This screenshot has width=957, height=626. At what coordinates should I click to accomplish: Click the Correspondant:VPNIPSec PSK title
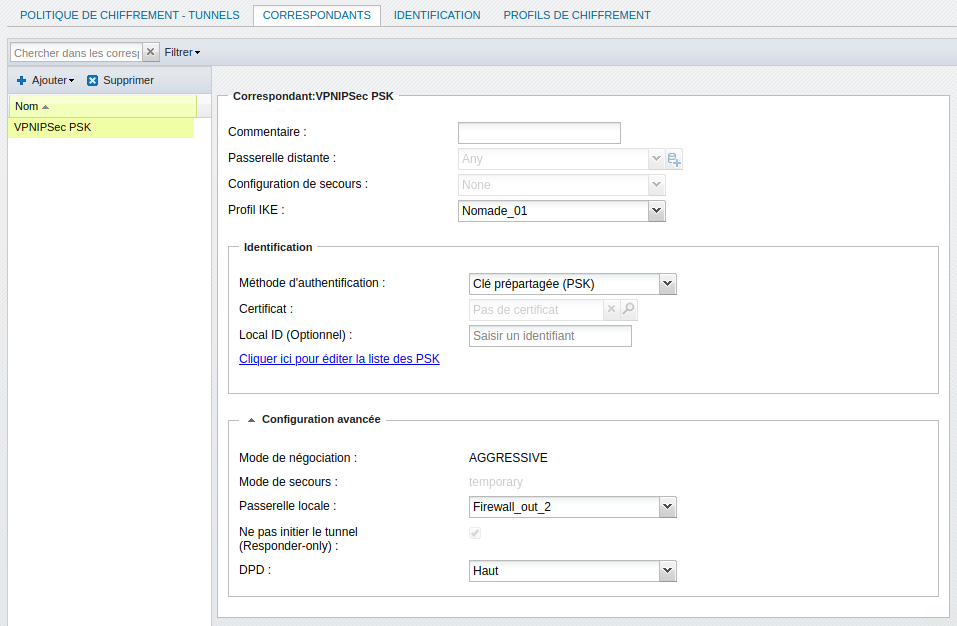313,96
